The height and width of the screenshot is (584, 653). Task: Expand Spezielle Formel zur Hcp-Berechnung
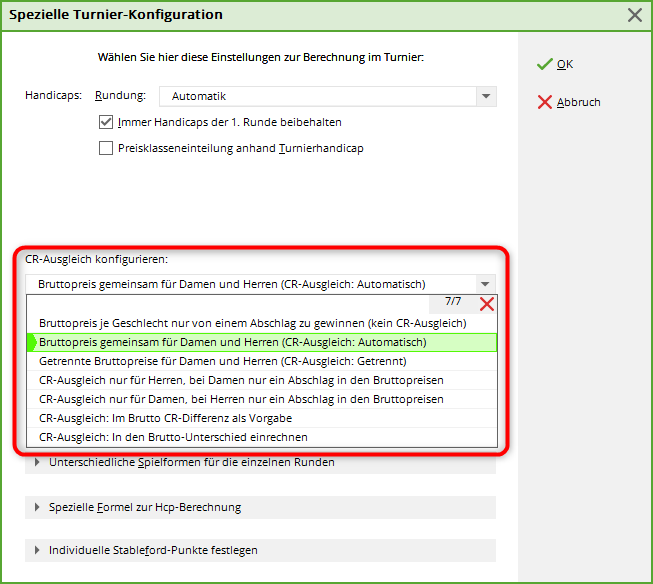pyautogui.click(x=260, y=507)
